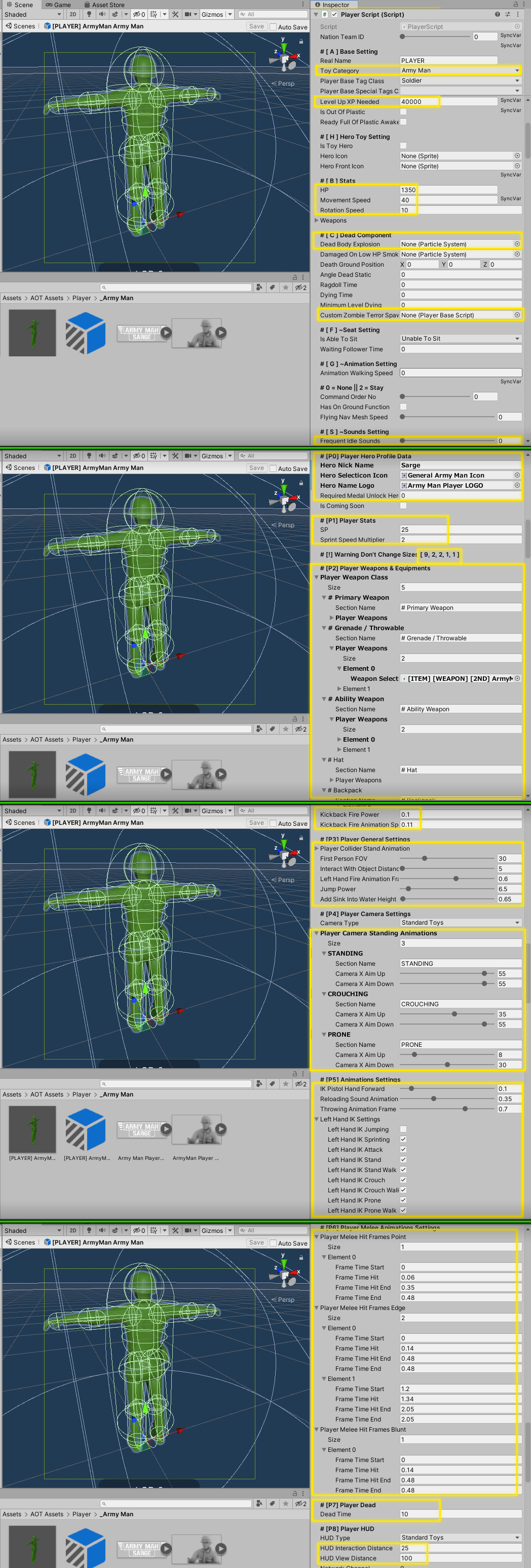Expand the Weapons foldout
This screenshot has height=1568, width=531.
317,221
